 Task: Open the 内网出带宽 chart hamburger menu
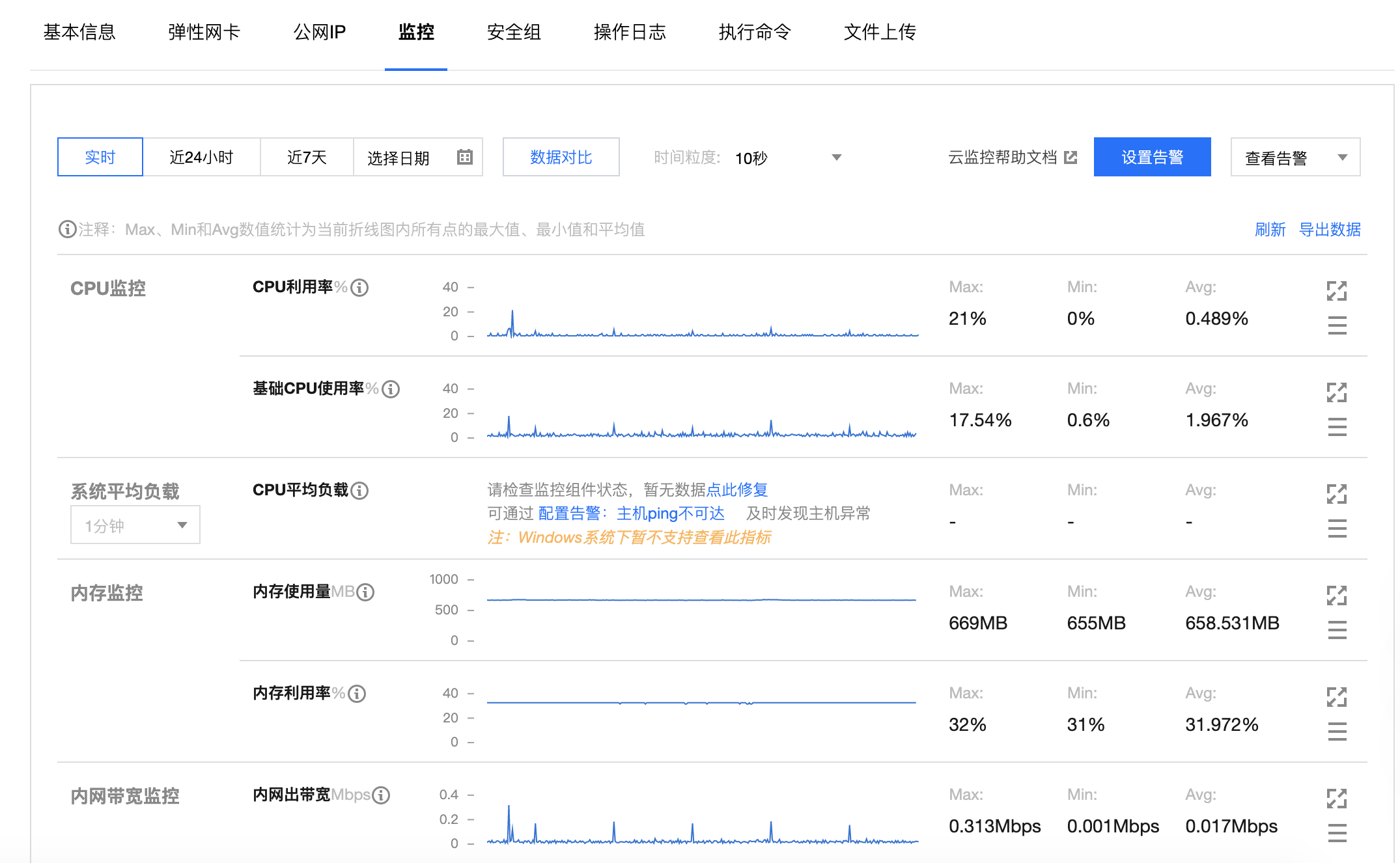[1337, 832]
